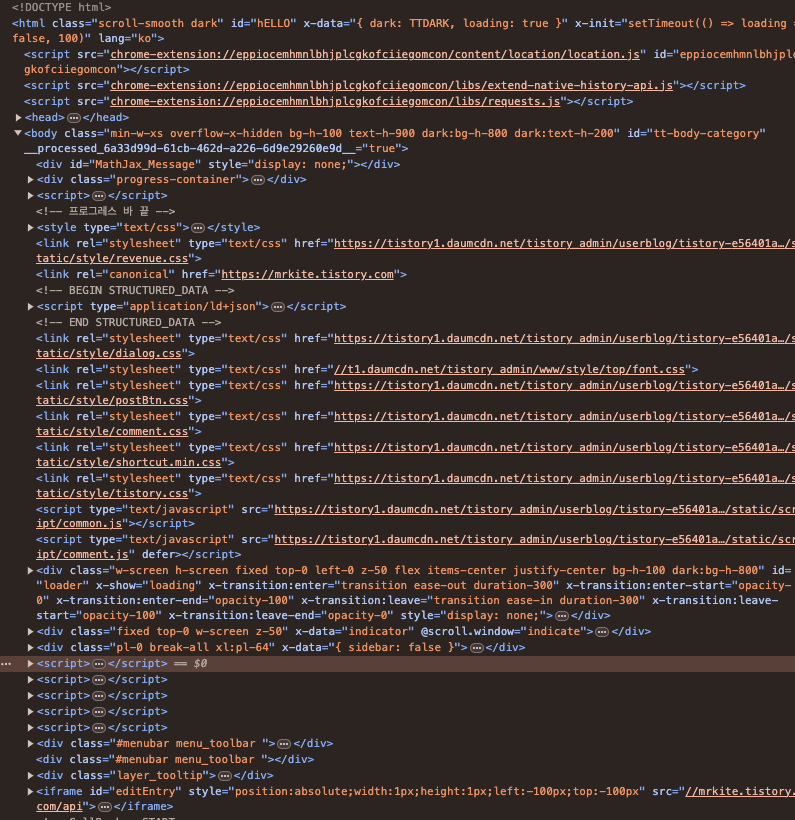Image resolution: width=795 pixels, height=820 pixels.
Task: Click ellipsis badge of first menu_toolbar div
Action: point(284,744)
